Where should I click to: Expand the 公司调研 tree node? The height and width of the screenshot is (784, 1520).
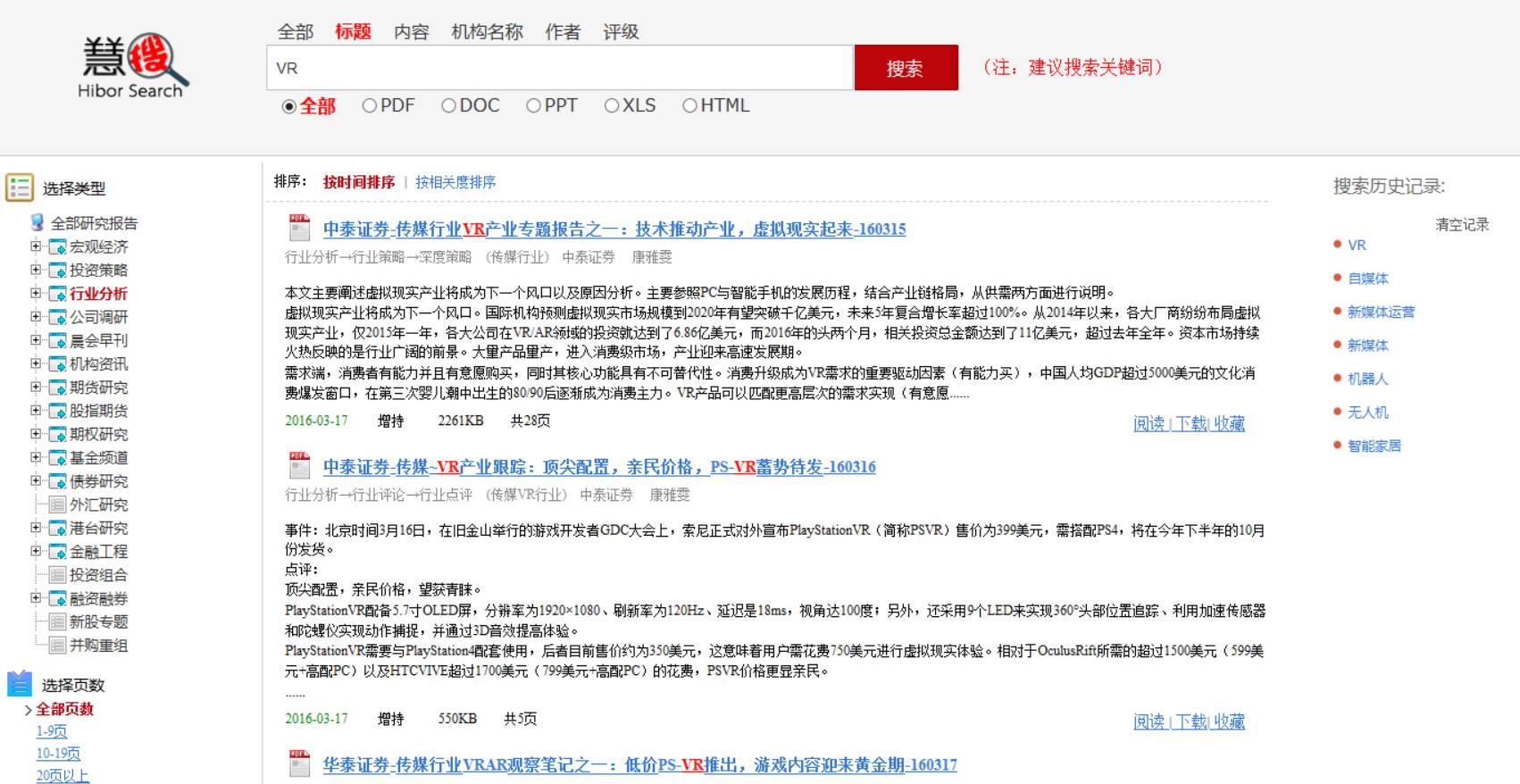click(36, 316)
